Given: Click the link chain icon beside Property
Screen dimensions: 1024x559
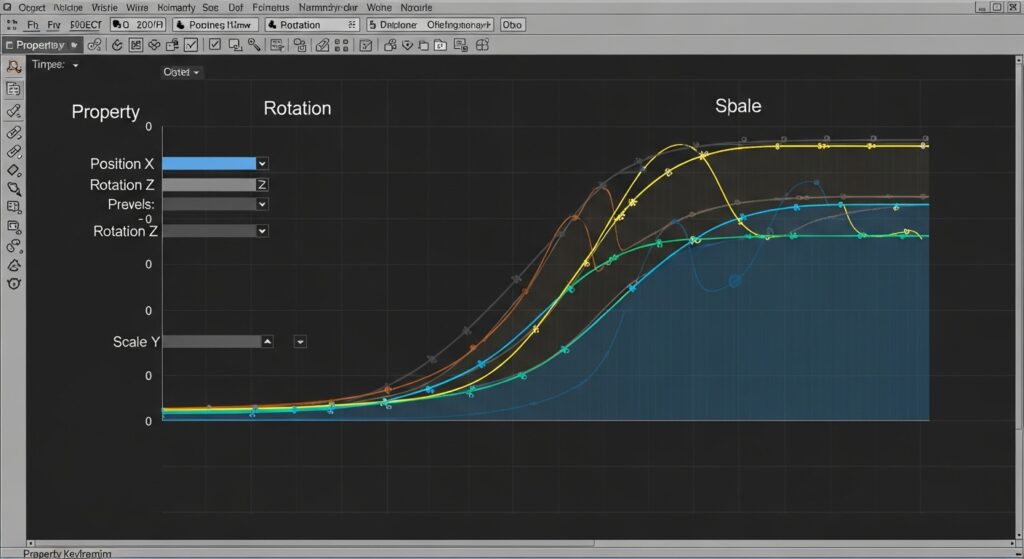Looking at the screenshot, I should click(x=95, y=45).
